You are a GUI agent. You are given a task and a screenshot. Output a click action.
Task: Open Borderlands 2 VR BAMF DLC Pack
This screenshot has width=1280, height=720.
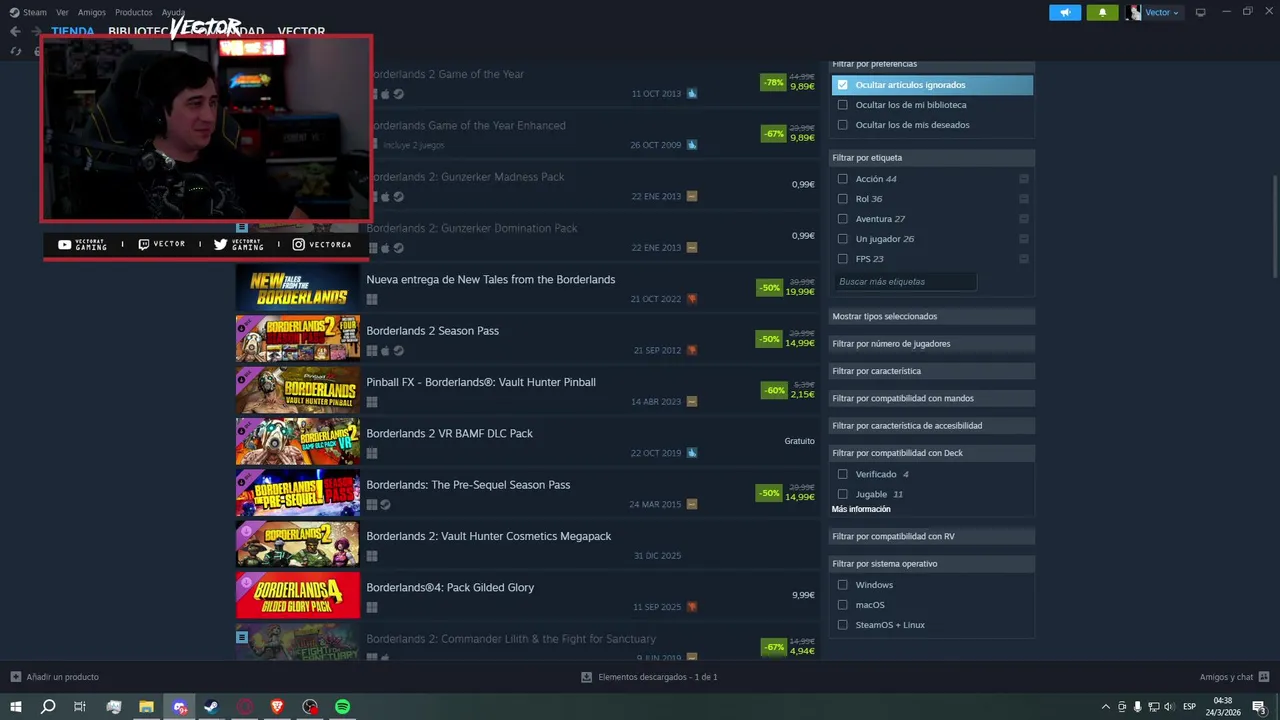pyautogui.click(x=527, y=443)
